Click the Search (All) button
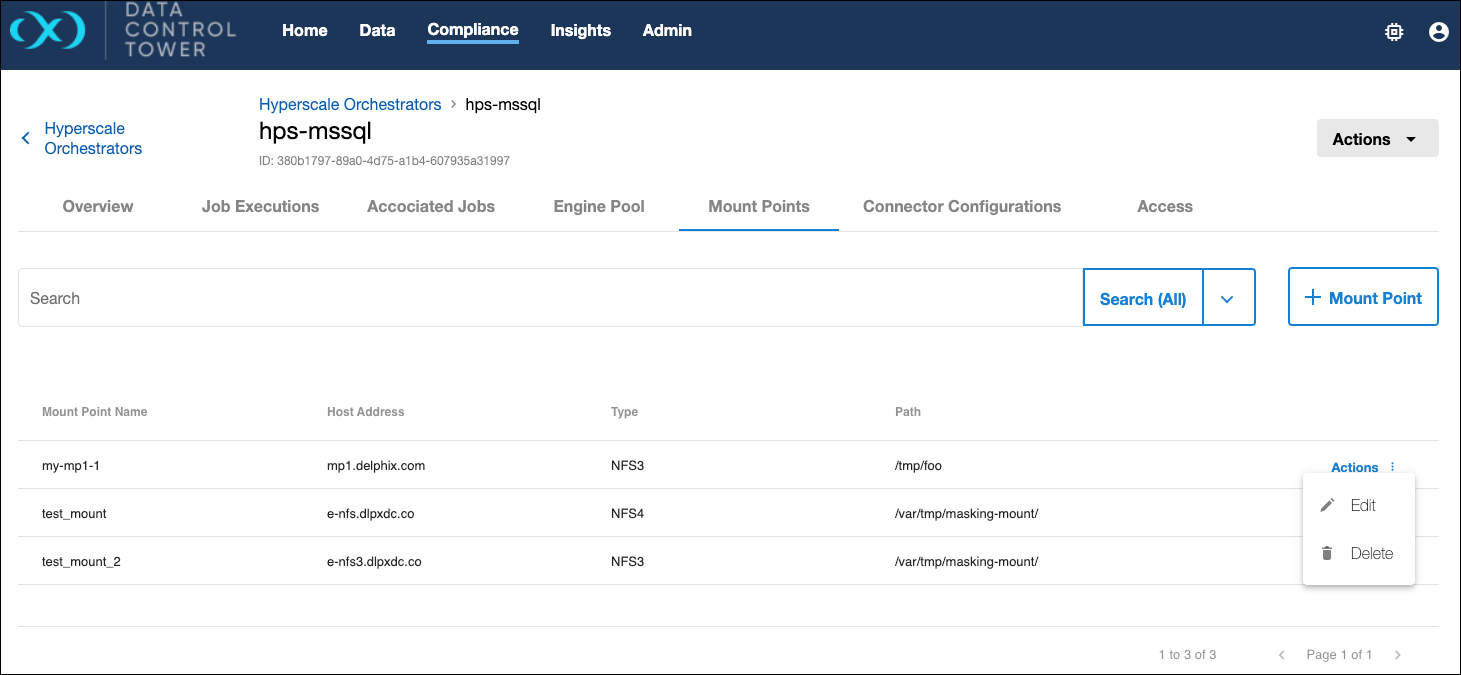Image resolution: width=1461 pixels, height=675 pixels. pyautogui.click(x=1142, y=298)
